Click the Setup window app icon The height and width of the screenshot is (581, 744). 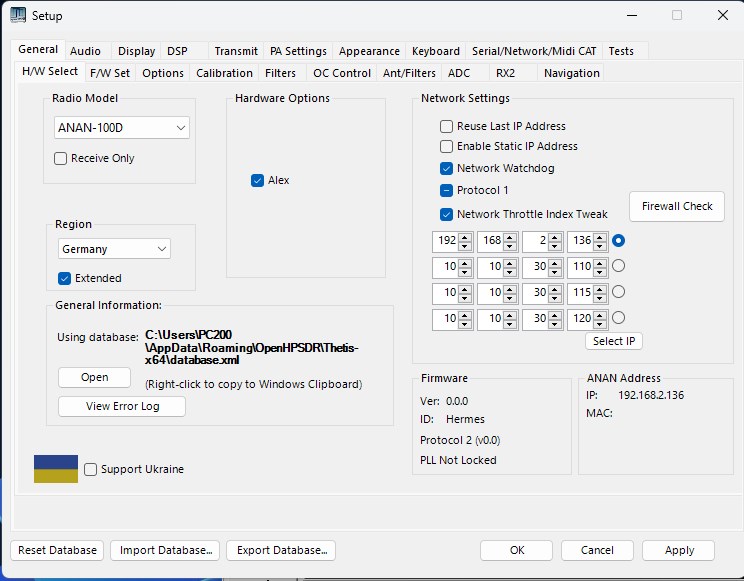click(x=18, y=15)
